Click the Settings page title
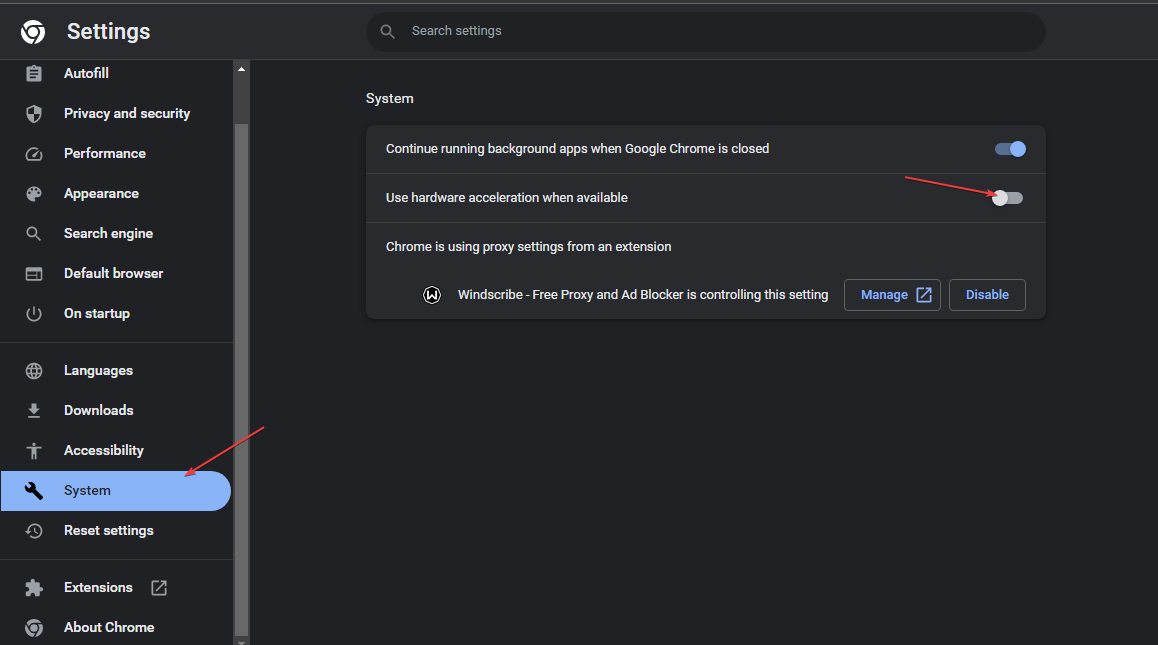Screen dimensions: 1158x645 pyautogui.click(x=109, y=31)
